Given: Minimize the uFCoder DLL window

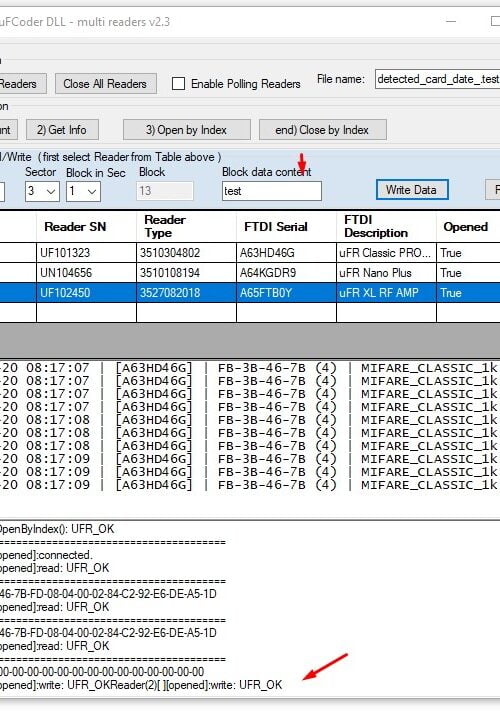Looking at the screenshot, I should pyautogui.click(x=451, y=21).
